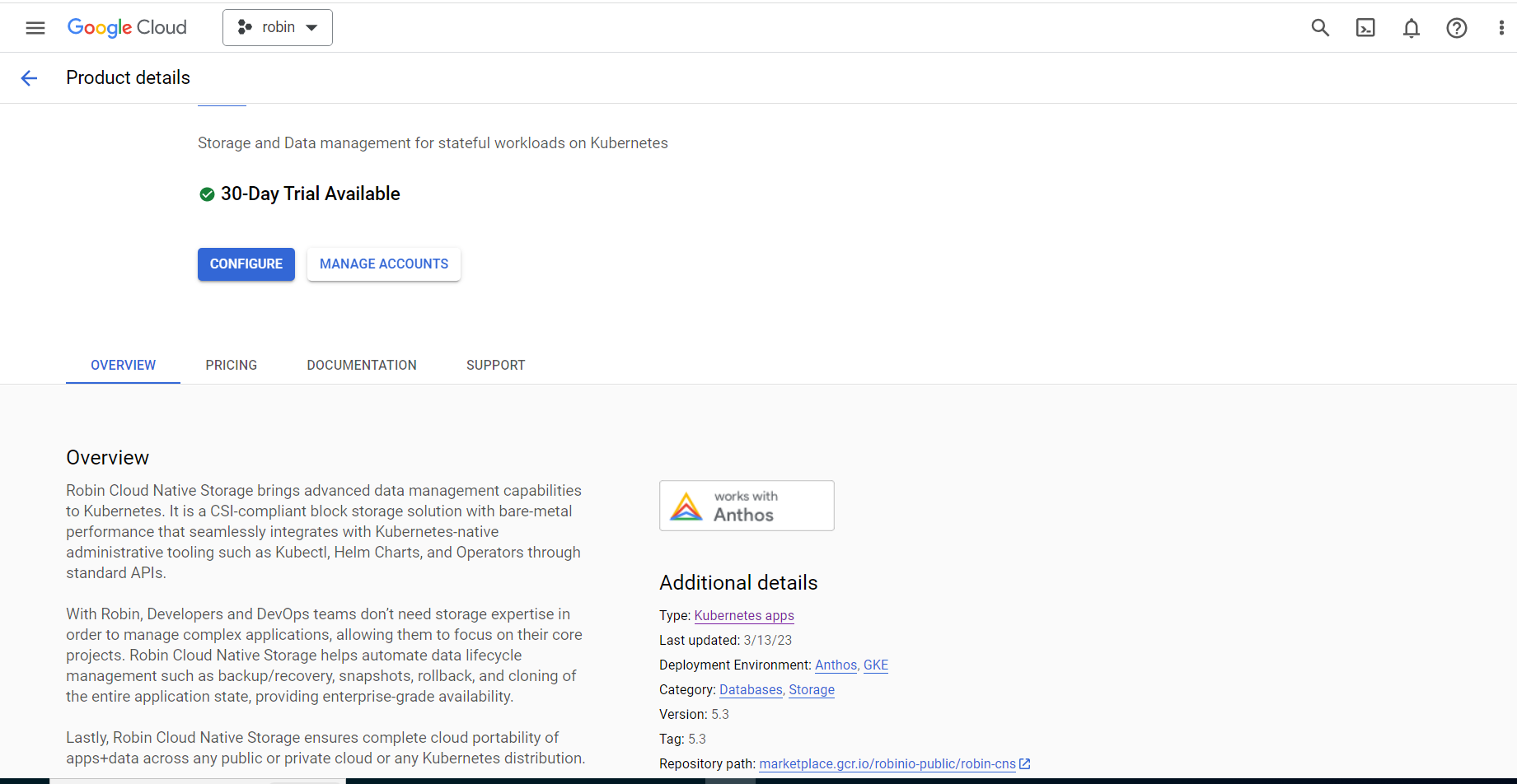
Task: Switch to the Pricing tab
Action: pos(231,365)
